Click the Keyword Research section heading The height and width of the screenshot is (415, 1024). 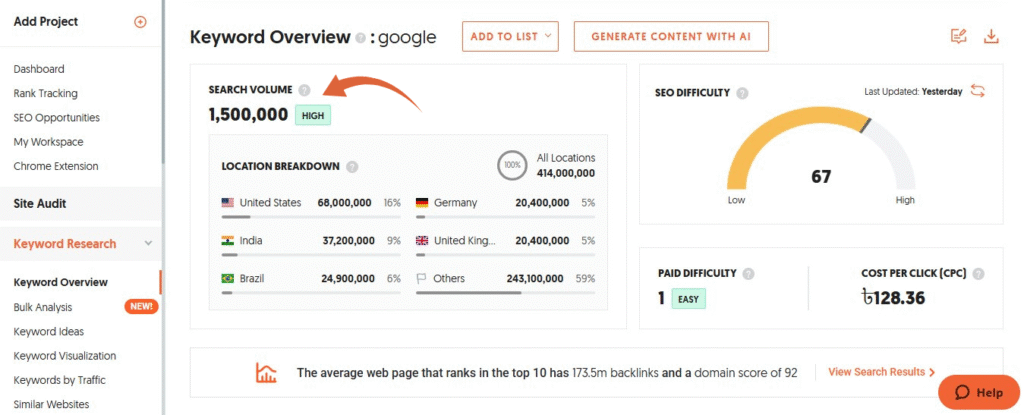point(65,244)
